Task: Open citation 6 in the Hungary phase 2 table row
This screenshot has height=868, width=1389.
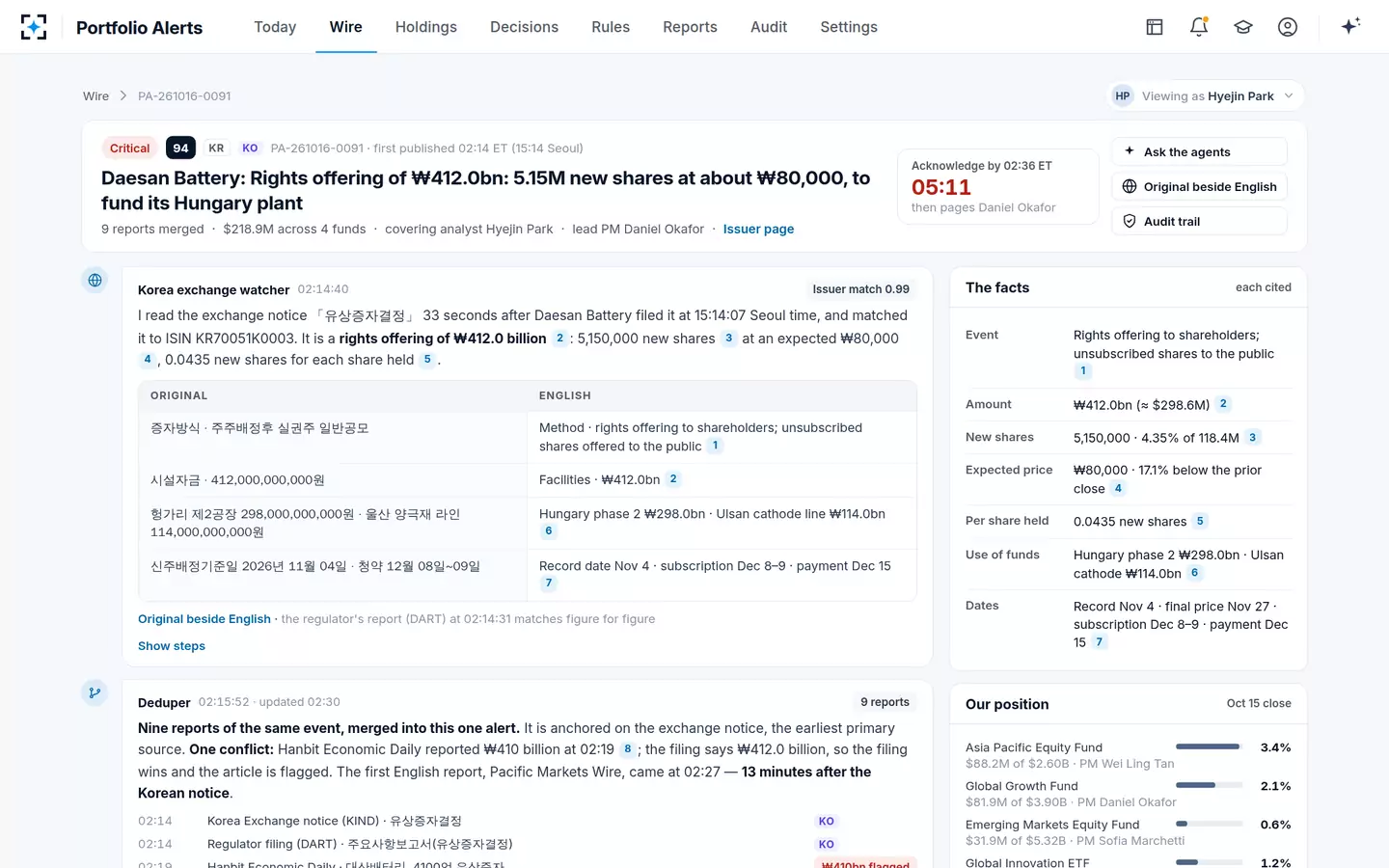Action: 548,531
